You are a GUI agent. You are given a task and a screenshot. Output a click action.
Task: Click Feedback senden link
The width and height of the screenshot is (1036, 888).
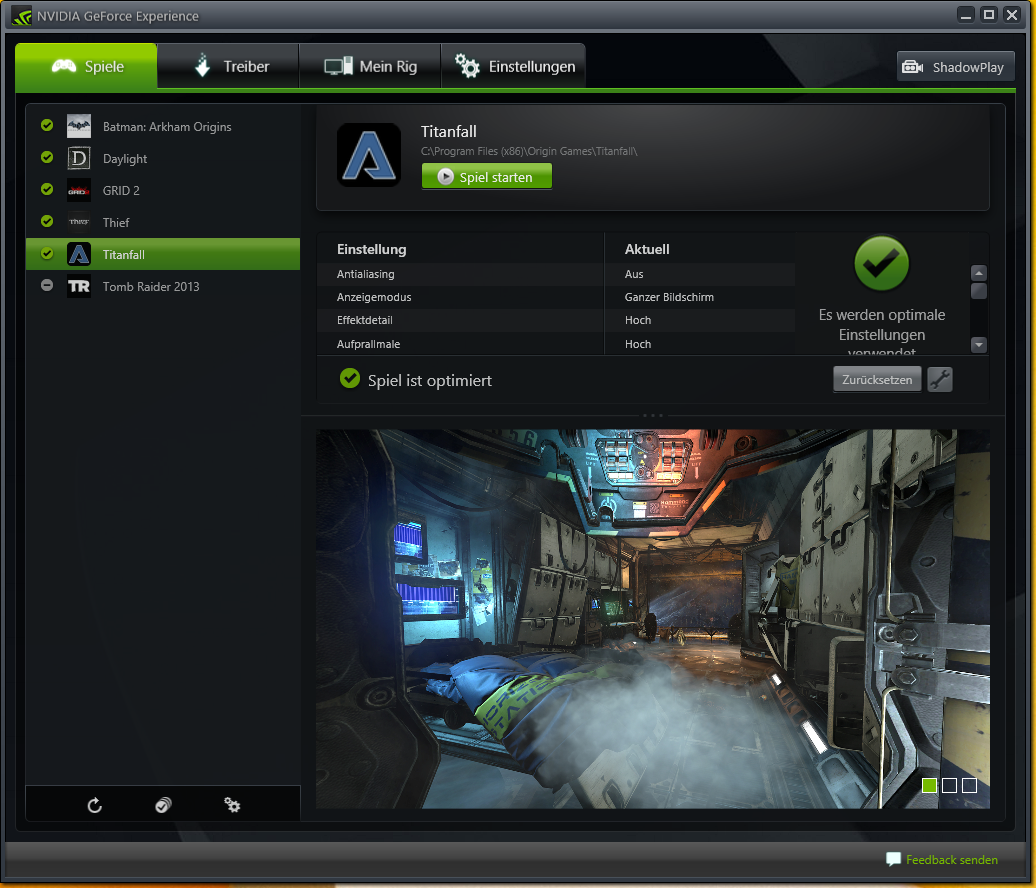click(x=951, y=860)
